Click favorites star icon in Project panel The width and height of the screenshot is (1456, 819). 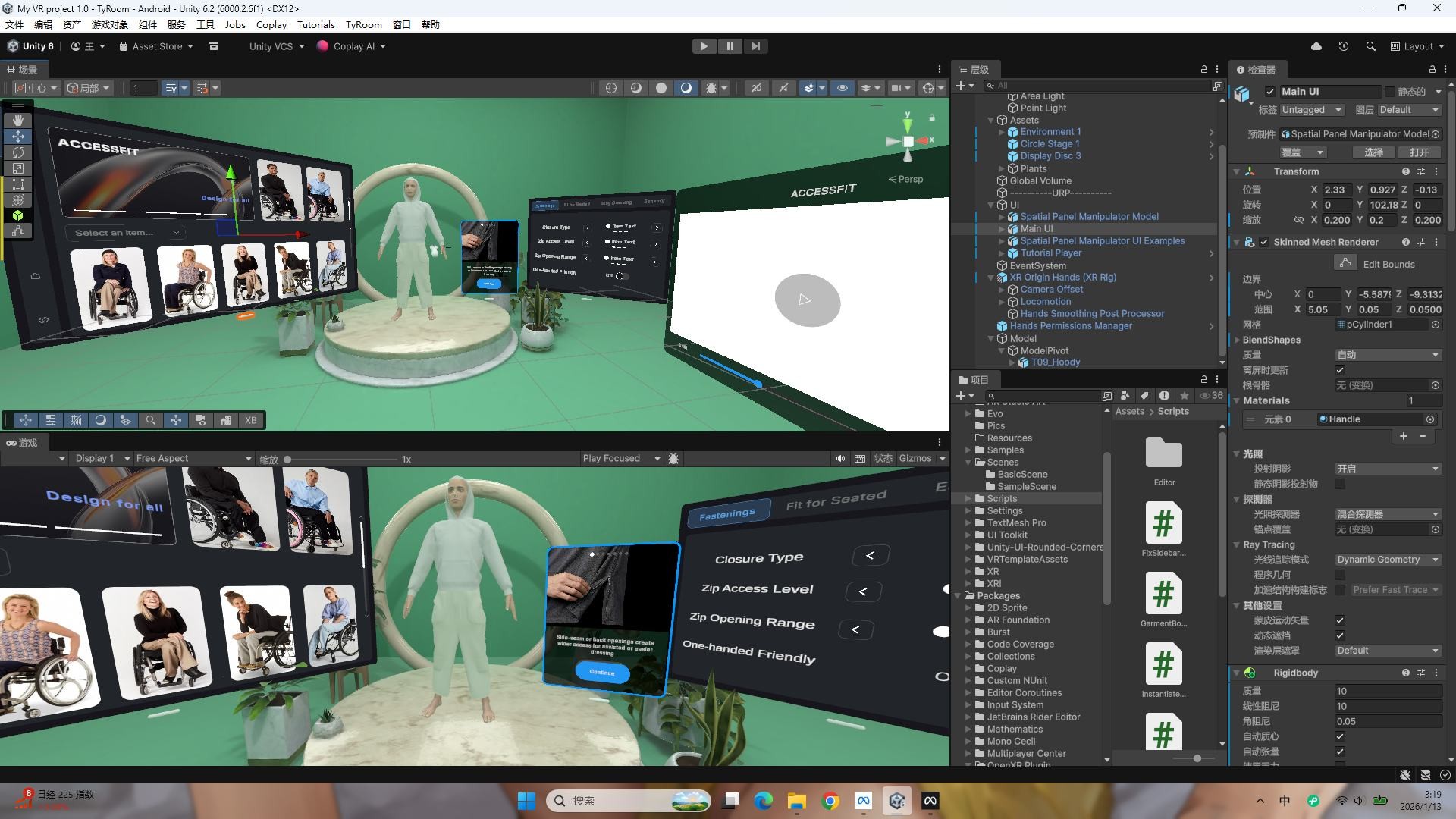(1184, 396)
